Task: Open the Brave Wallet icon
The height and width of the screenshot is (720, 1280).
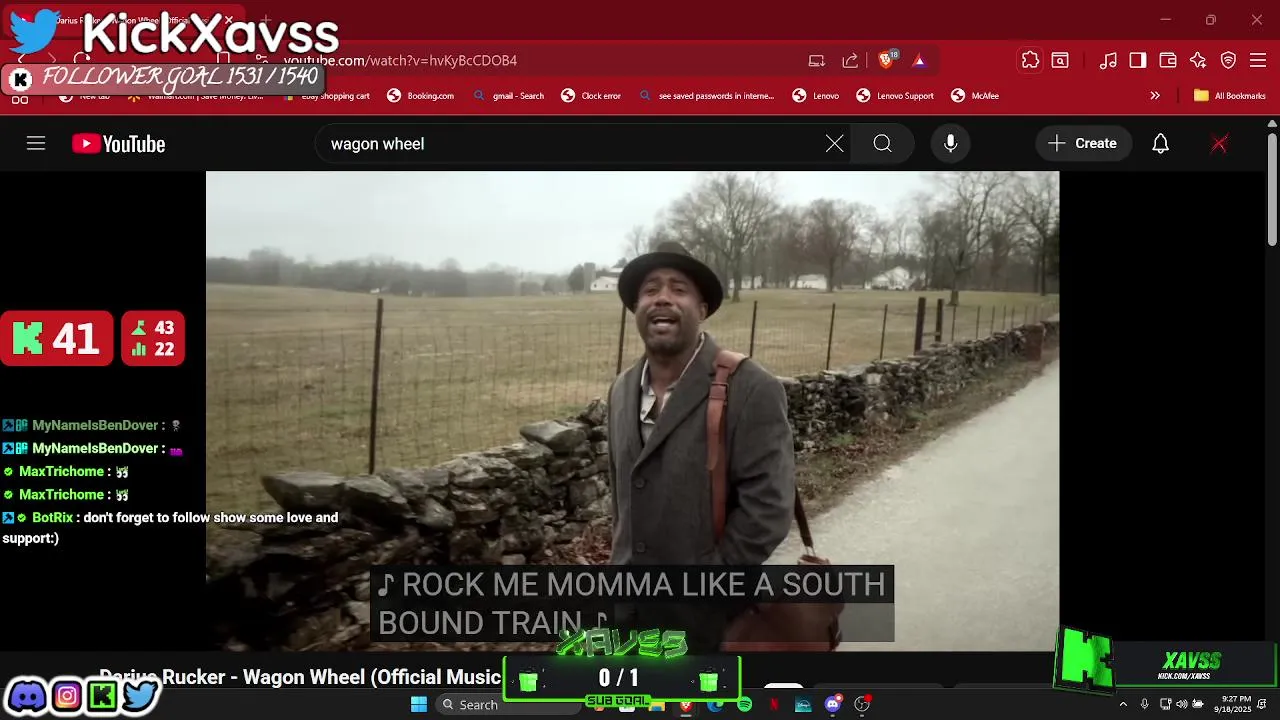Action: (1168, 60)
